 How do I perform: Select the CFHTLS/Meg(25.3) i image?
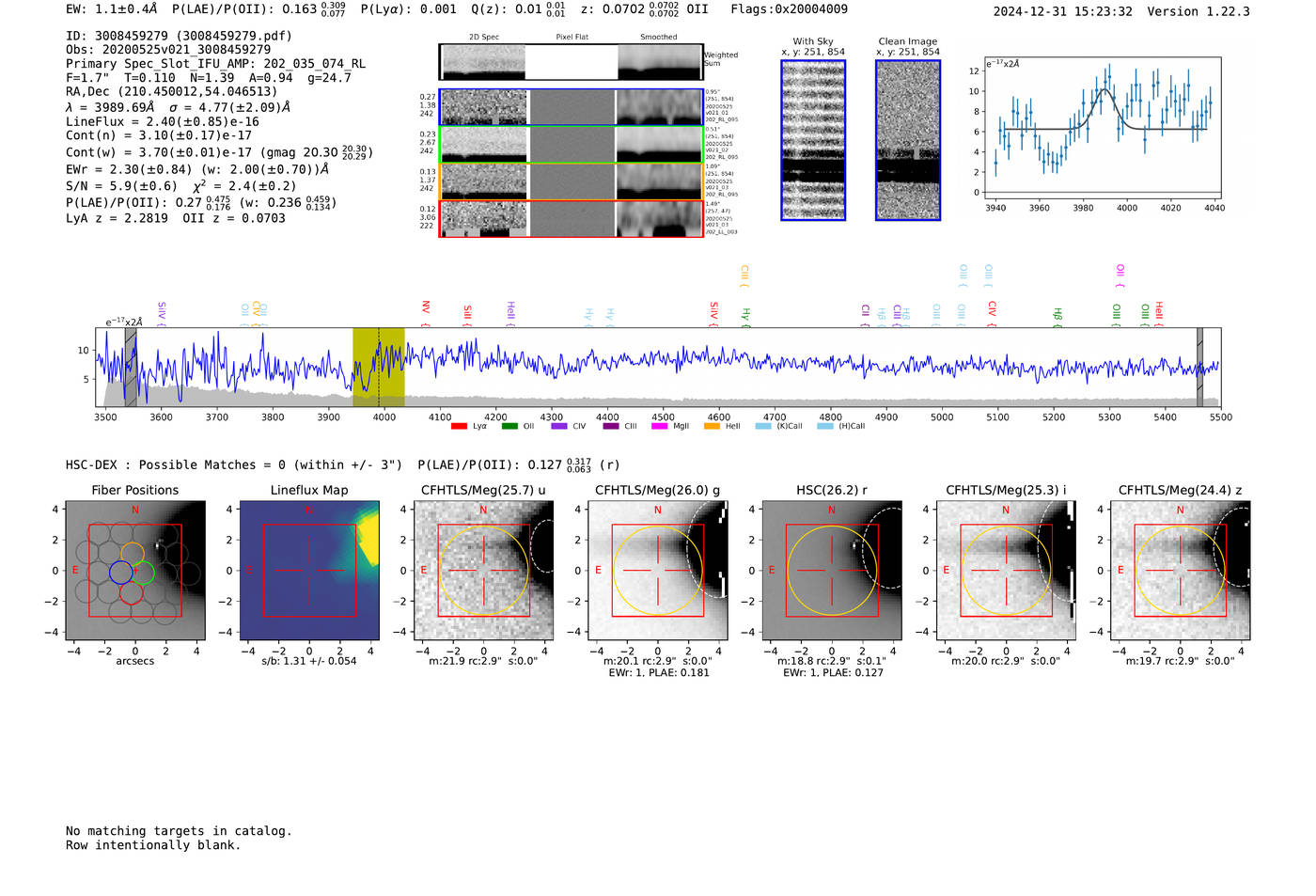(x=1006, y=571)
